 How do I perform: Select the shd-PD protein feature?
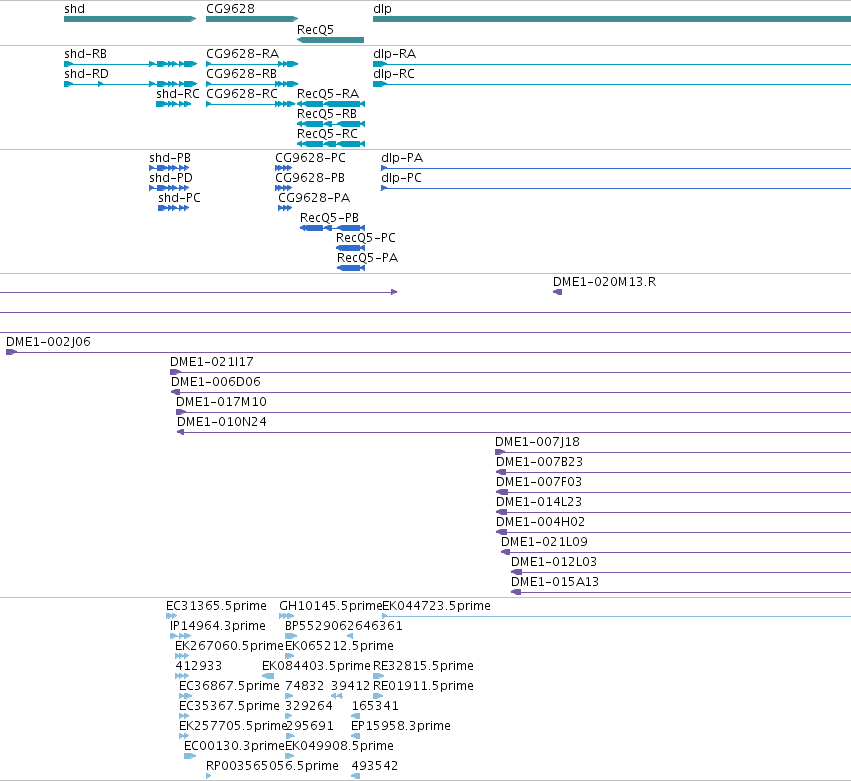pyautogui.click(x=169, y=188)
